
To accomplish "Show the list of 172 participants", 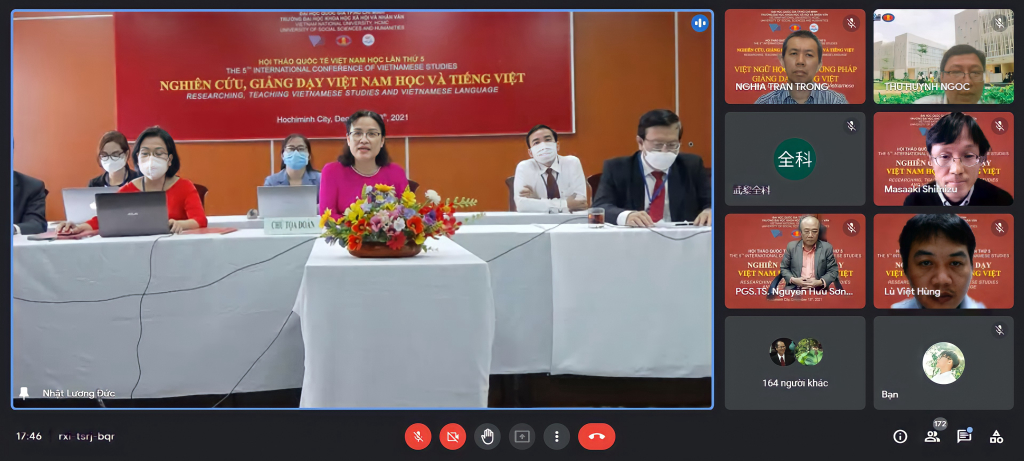I will click(932, 437).
